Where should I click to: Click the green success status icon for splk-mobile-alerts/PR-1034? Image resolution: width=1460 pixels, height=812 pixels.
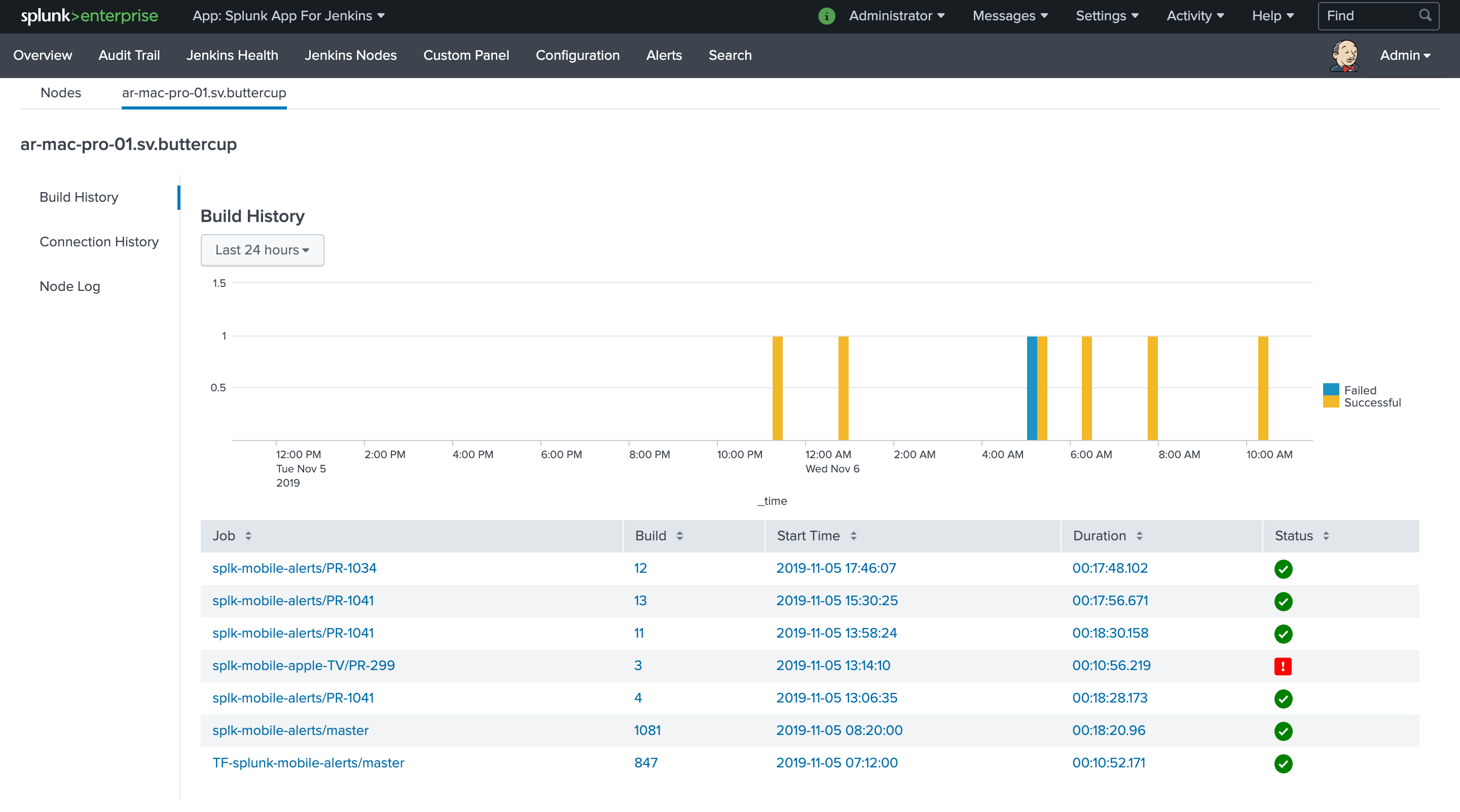tap(1284, 570)
